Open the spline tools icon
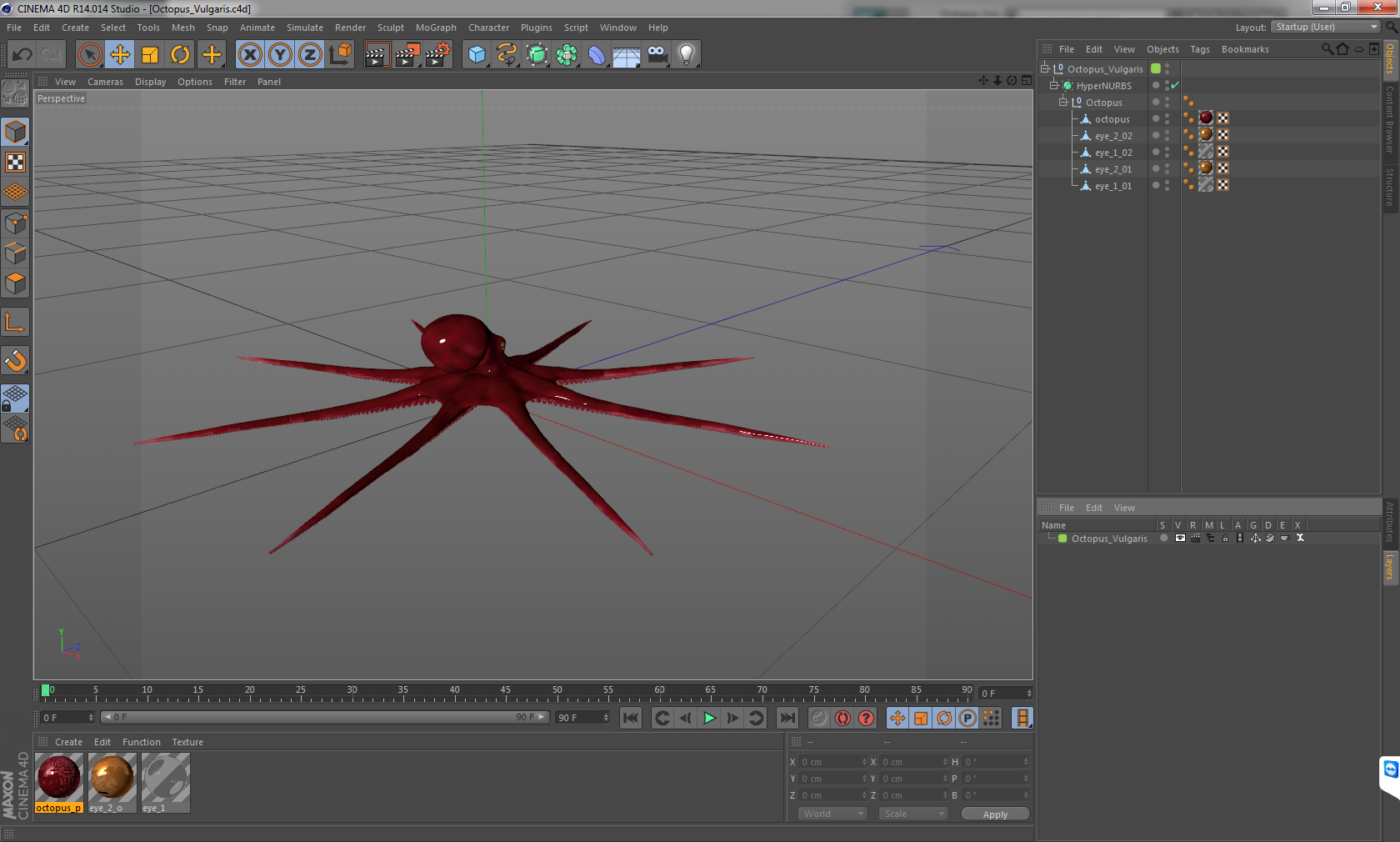 507,55
